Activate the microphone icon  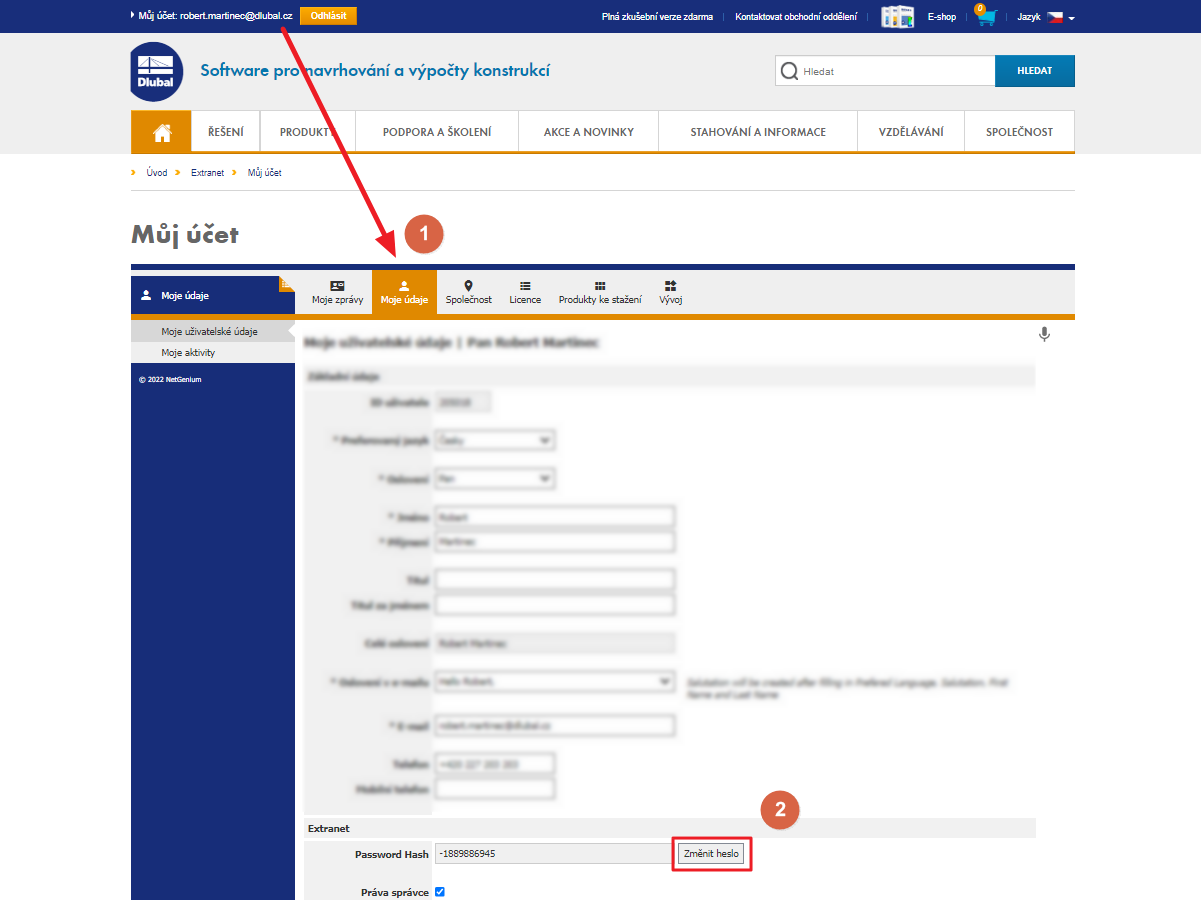pyautogui.click(x=1044, y=334)
